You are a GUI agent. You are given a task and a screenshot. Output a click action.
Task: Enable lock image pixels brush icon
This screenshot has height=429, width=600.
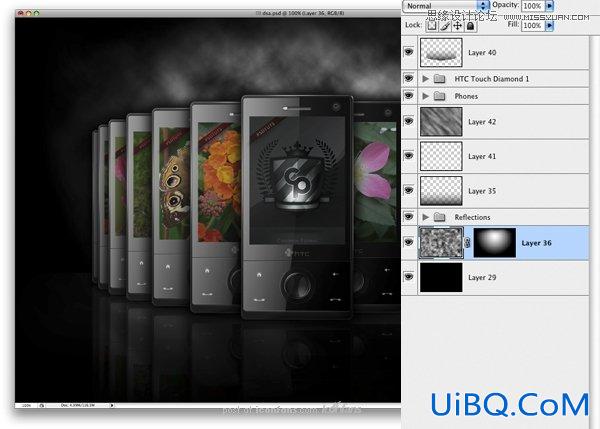(445, 26)
